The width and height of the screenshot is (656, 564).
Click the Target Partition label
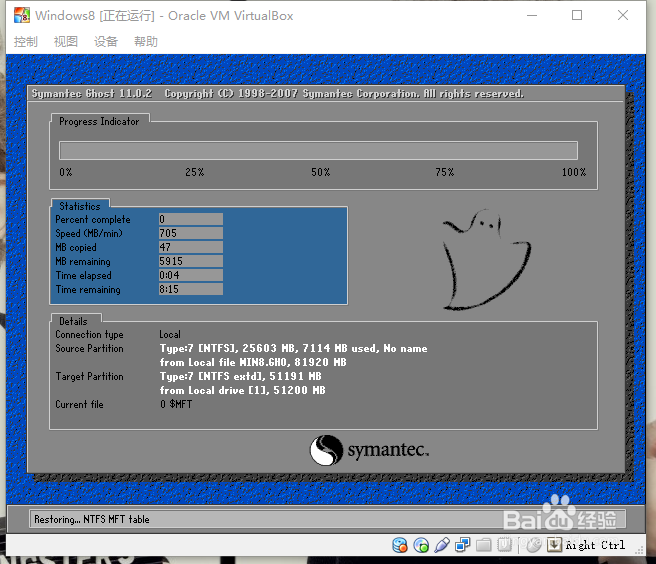(90, 377)
